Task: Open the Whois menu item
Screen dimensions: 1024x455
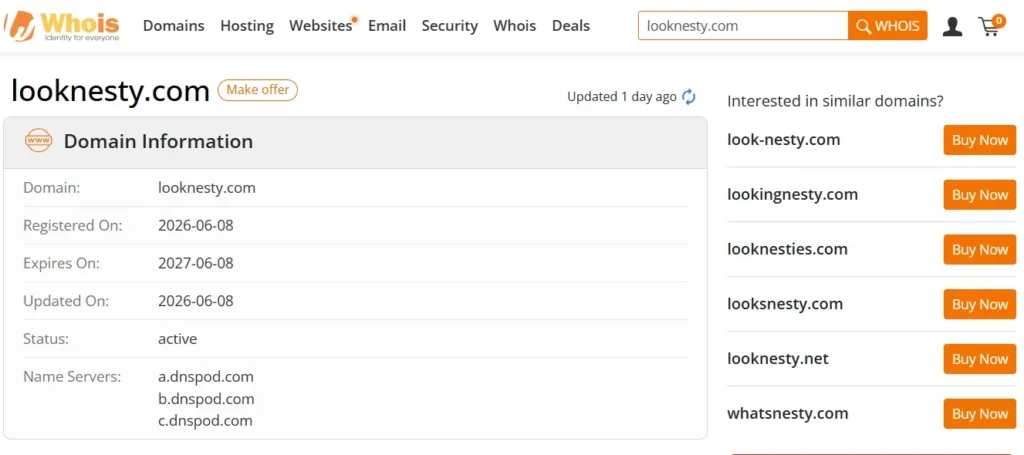Action: (x=515, y=26)
